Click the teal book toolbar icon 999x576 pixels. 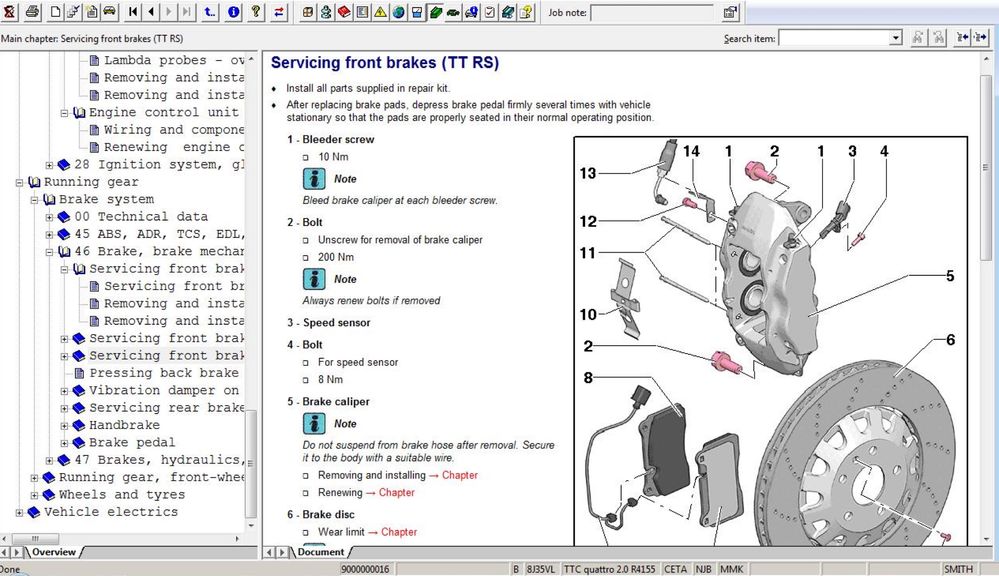(508, 11)
